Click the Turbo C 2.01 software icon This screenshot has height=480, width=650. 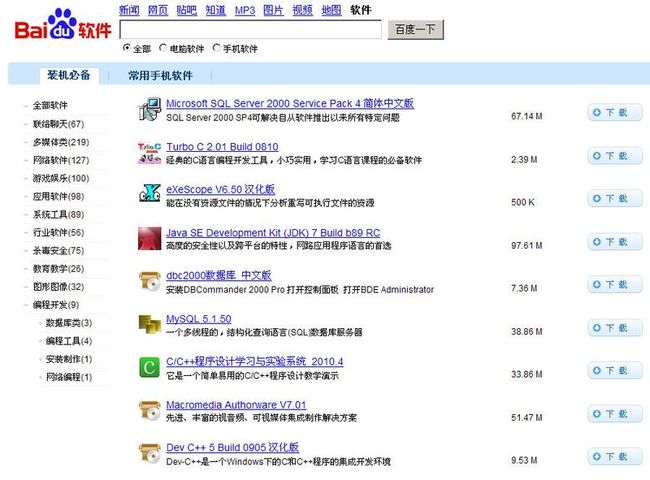(149, 153)
